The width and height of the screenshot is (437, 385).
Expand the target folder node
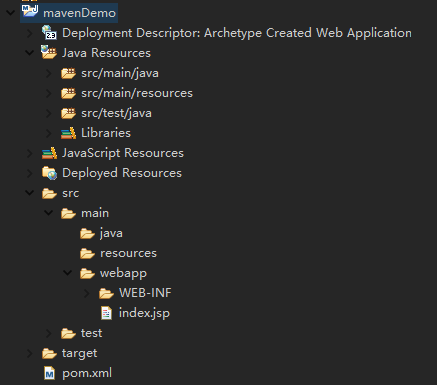(30, 353)
